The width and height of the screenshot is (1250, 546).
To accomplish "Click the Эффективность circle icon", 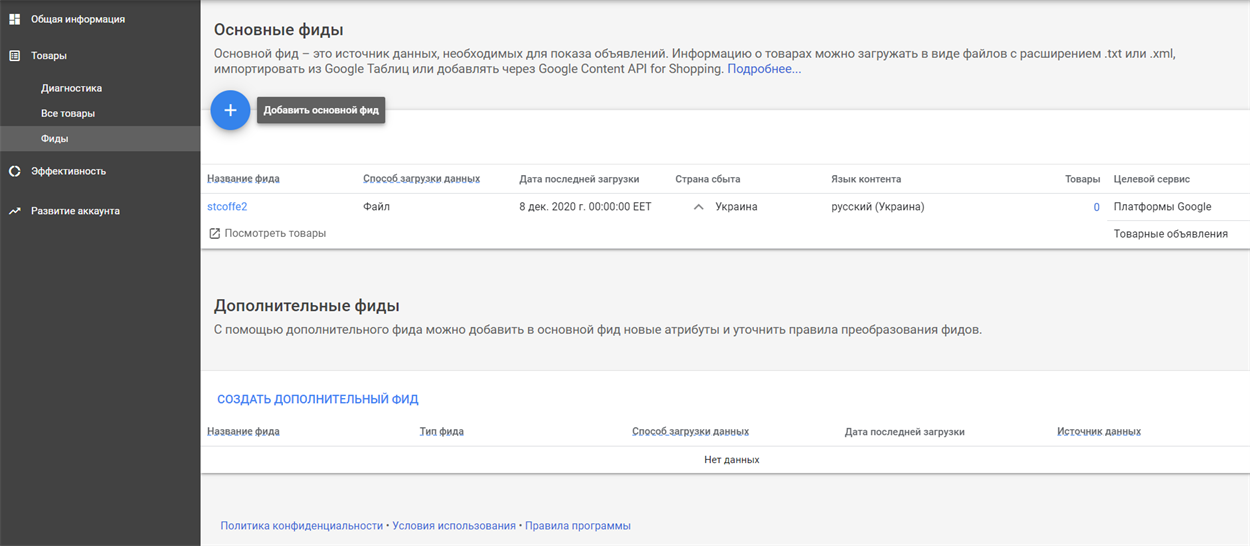I will point(15,171).
